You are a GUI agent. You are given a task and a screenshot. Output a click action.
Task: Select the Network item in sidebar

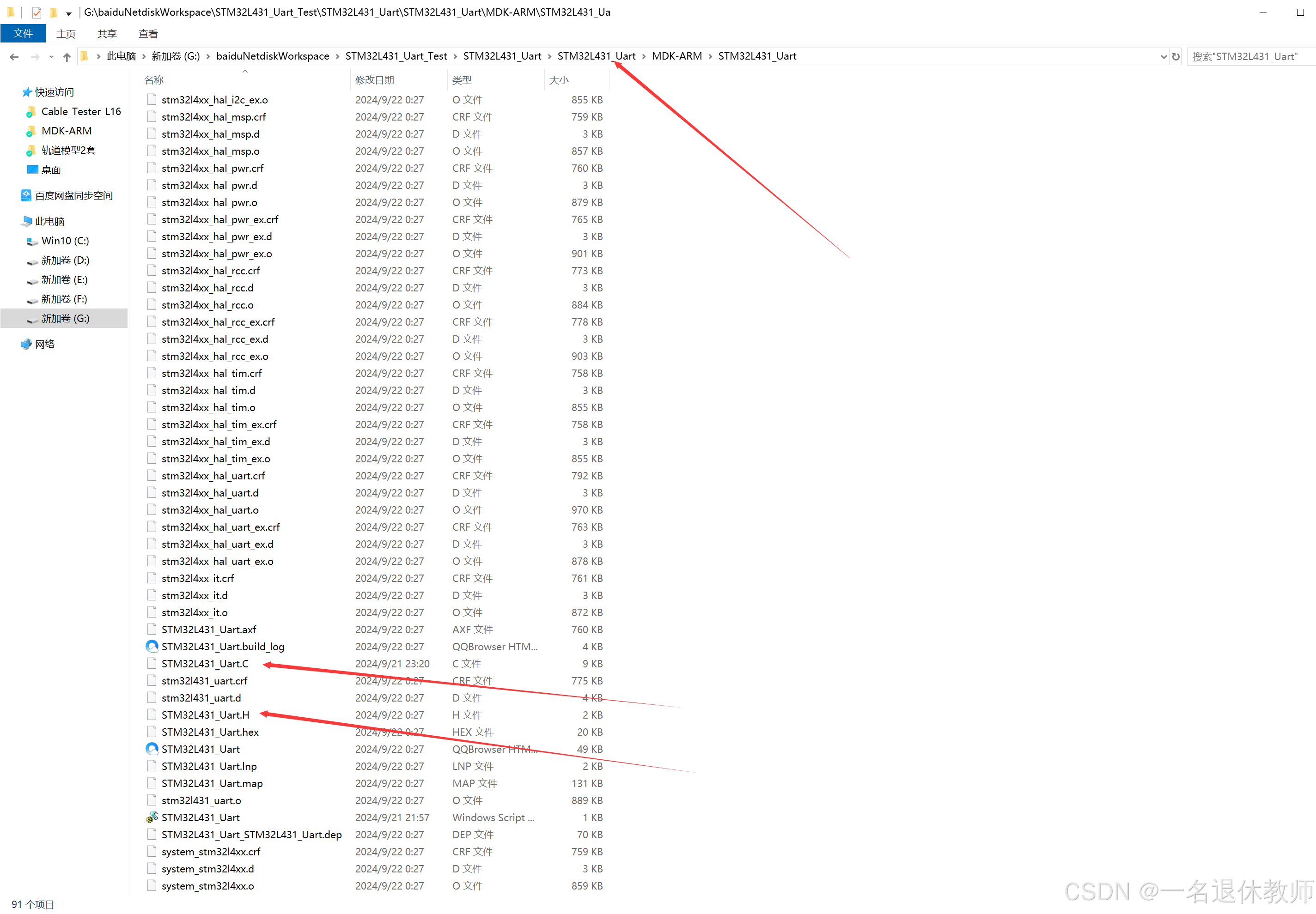pos(44,344)
